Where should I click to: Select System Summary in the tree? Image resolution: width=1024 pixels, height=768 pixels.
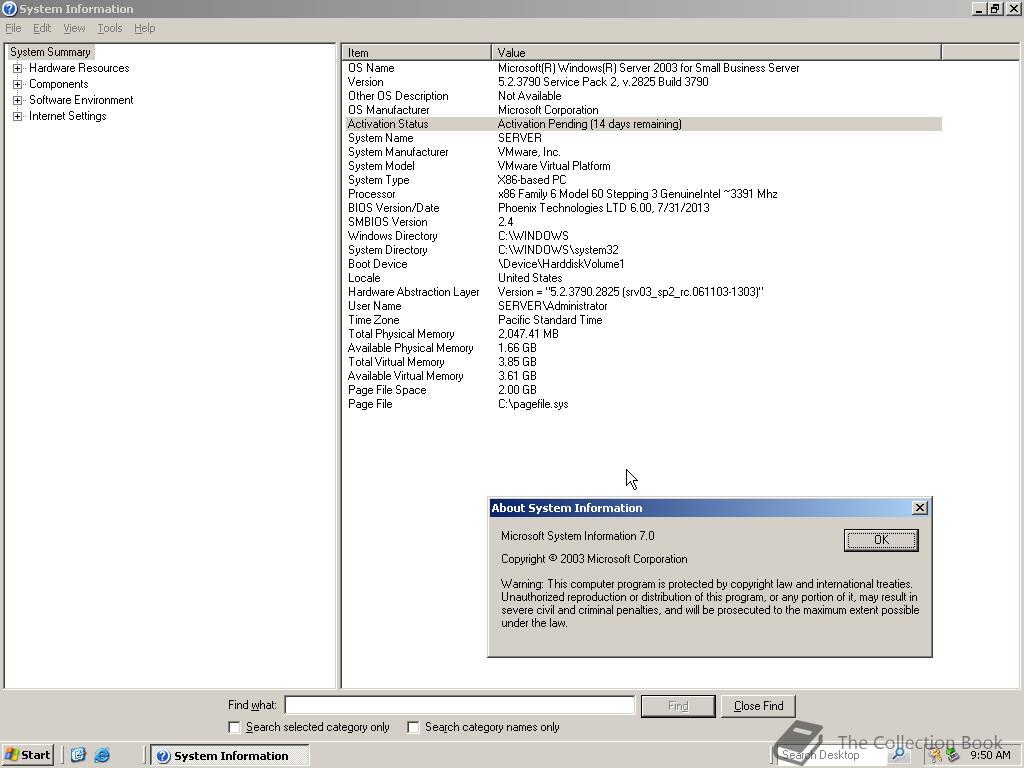(x=50, y=52)
